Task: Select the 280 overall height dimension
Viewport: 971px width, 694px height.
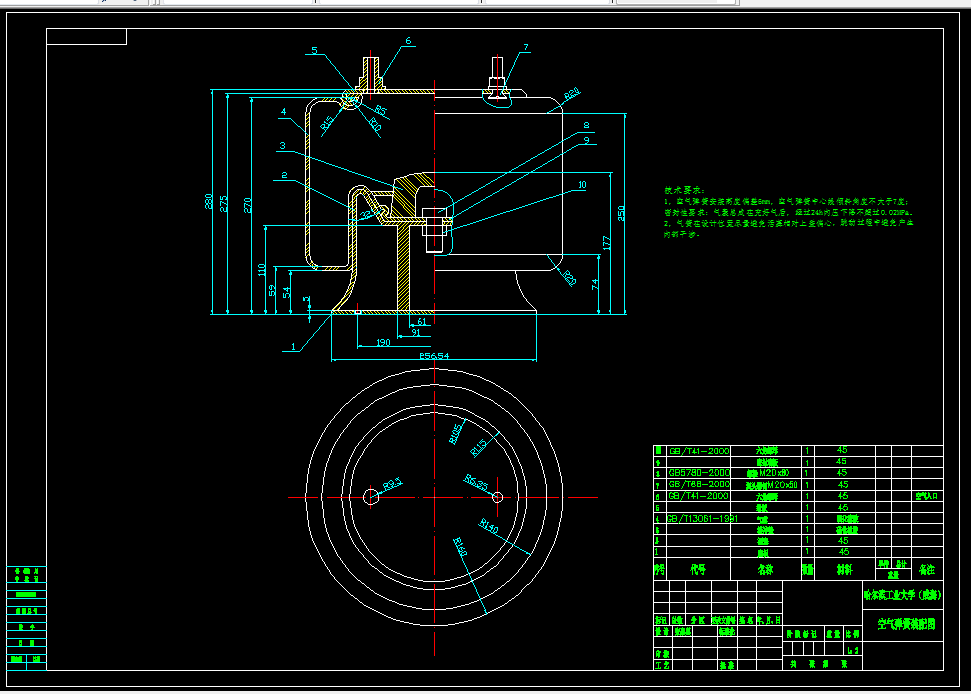Action: [209, 202]
